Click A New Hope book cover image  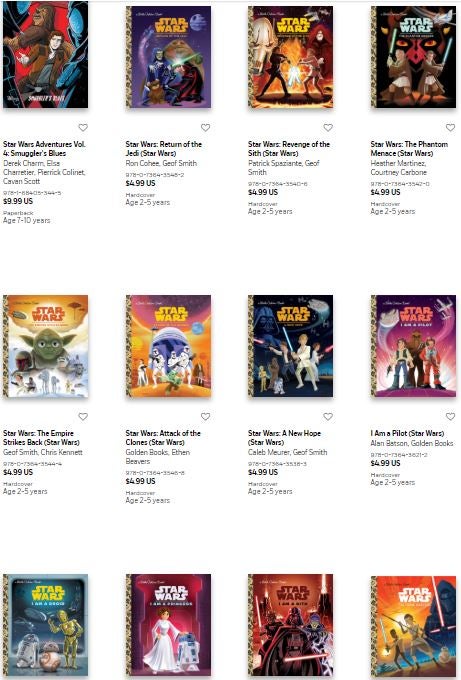(291, 346)
